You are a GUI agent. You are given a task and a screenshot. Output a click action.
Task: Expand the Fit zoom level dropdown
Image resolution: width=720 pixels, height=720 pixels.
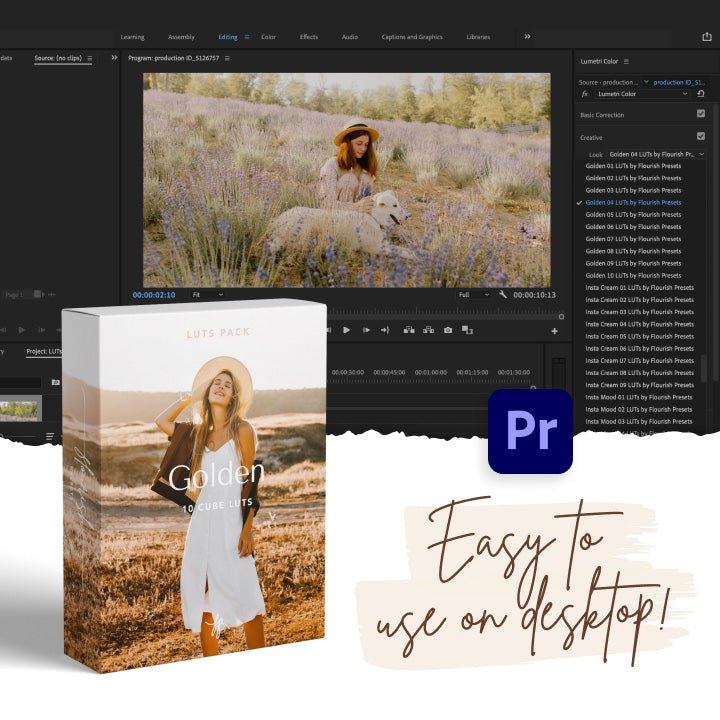tap(208, 295)
